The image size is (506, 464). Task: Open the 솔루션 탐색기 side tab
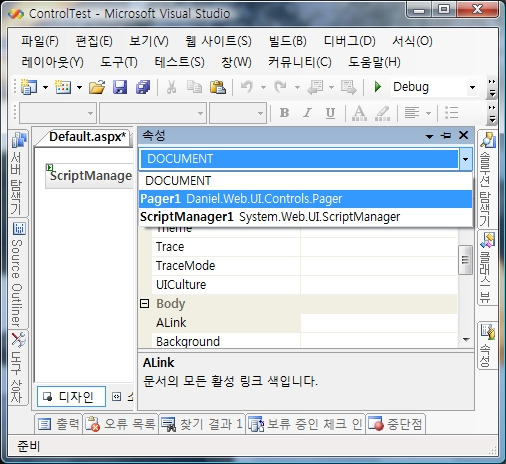487,179
